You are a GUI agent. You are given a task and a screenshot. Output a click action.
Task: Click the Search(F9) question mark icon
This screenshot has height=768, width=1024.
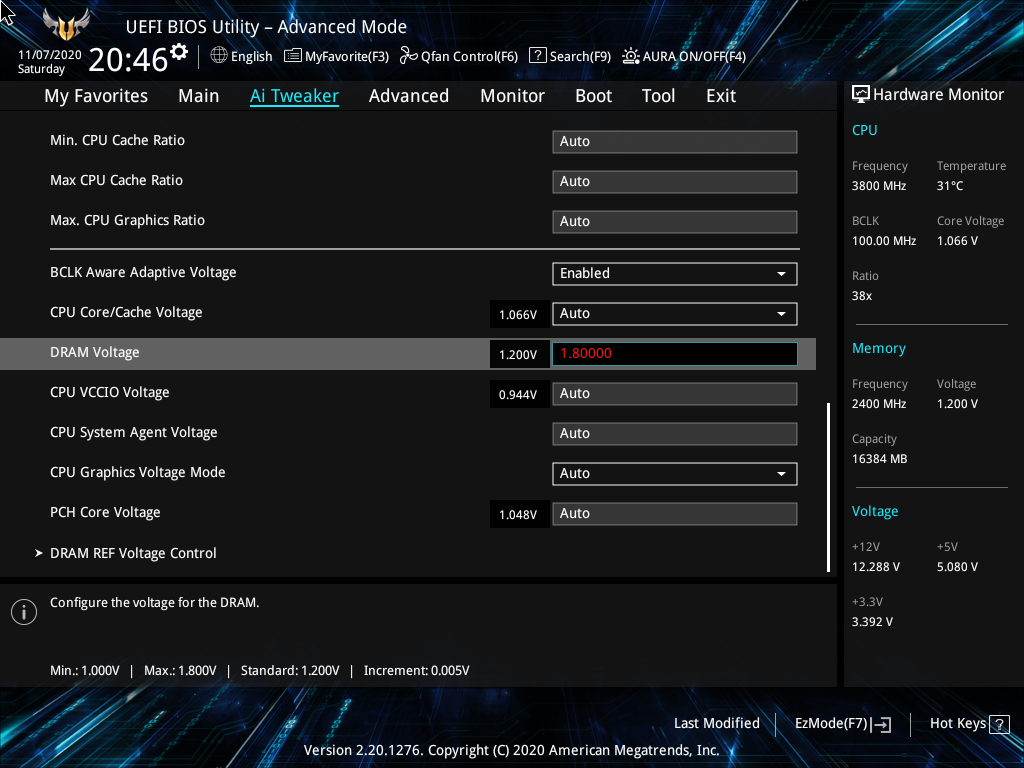pos(537,56)
